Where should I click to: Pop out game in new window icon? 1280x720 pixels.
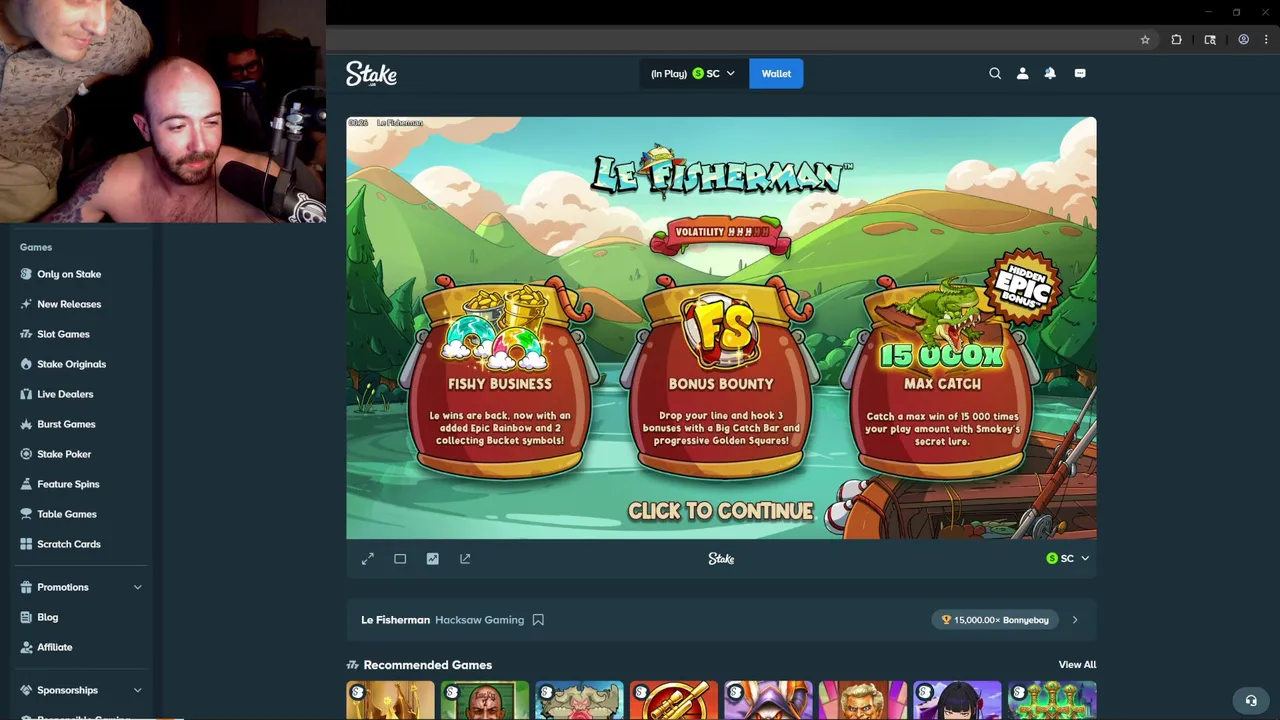(x=465, y=559)
